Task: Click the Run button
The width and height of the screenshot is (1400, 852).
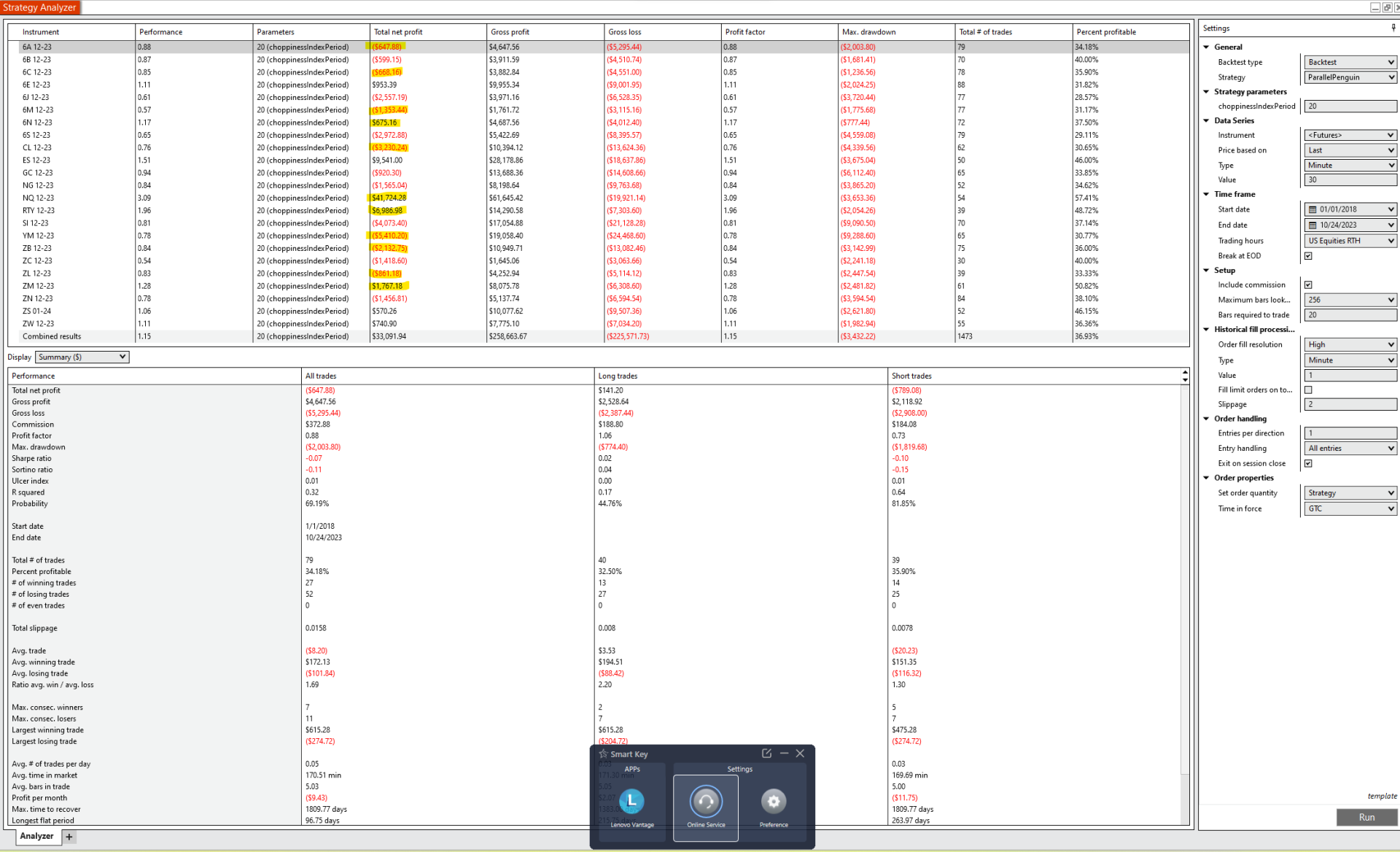Action: (1366, 817)
